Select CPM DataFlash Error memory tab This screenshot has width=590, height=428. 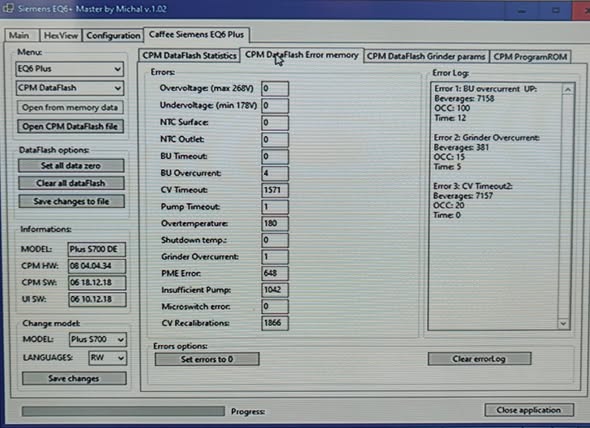pyautogui.click(x=301, y=55)
